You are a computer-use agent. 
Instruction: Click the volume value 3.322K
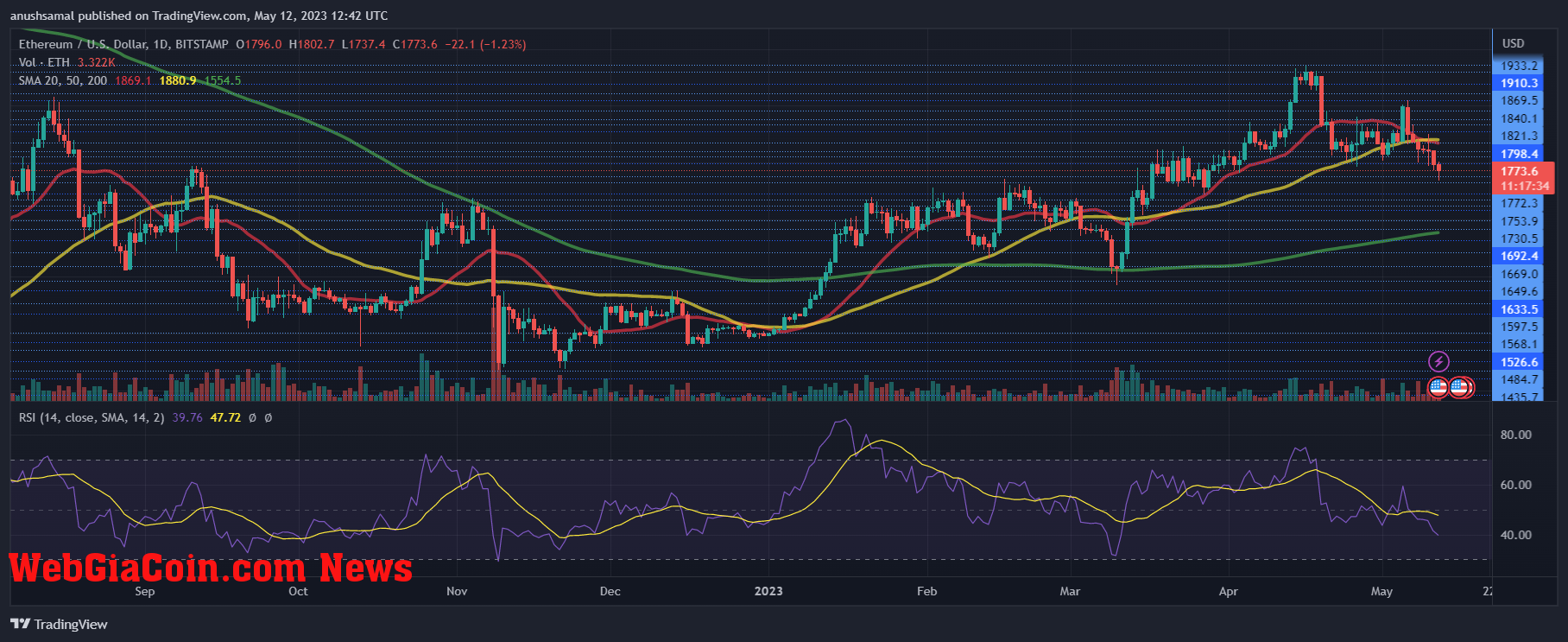click(x=97, y=62)
